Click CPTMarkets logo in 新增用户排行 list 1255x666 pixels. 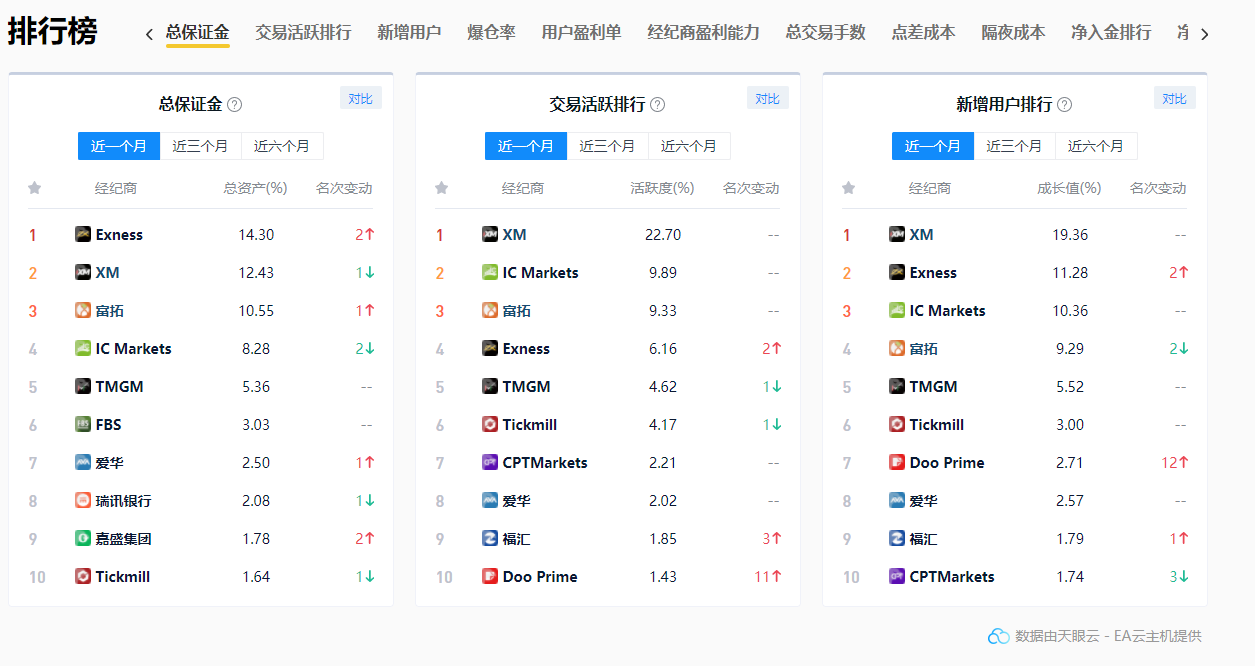(897, 577)
